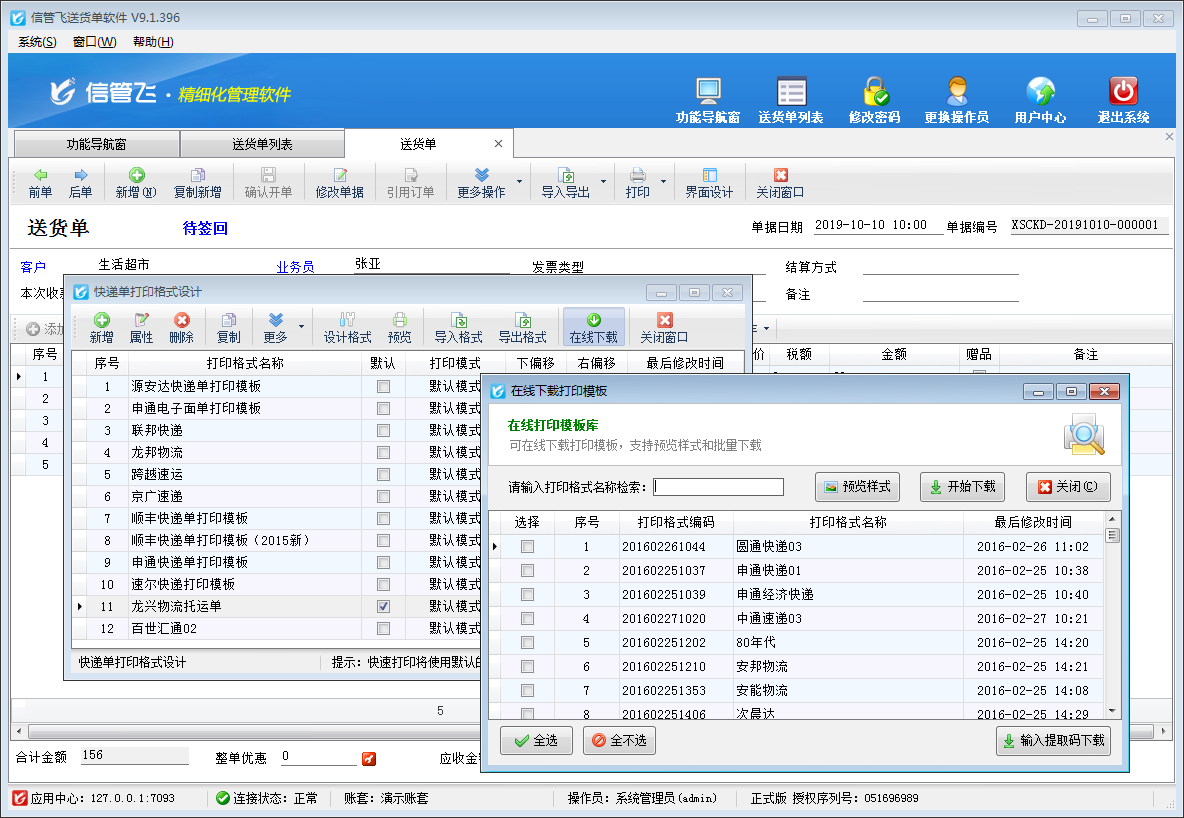This screenshot has width=1184, height=818.
Task: Click the 导出格式 icon
Action: click(523, 328)
